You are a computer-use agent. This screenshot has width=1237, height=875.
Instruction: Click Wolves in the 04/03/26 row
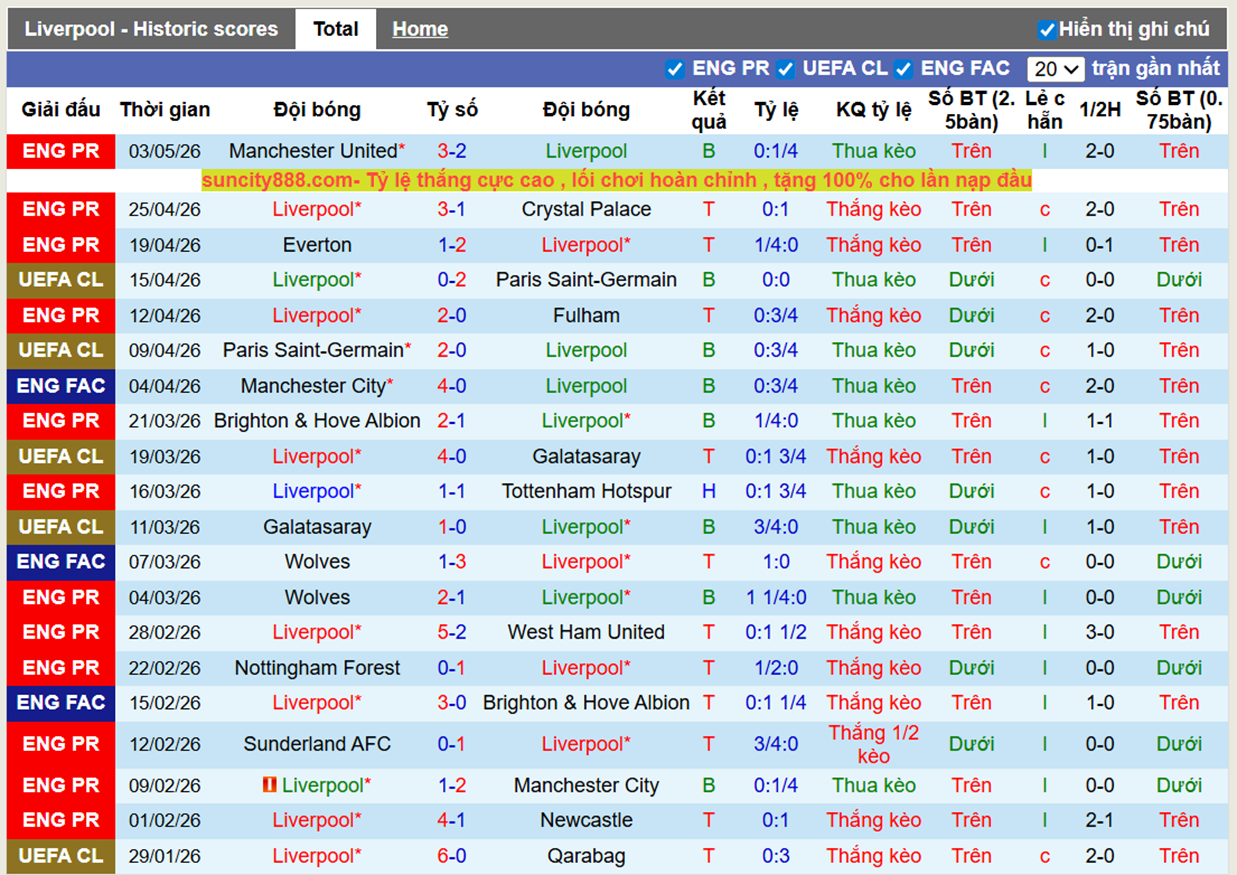pos(317,597)
